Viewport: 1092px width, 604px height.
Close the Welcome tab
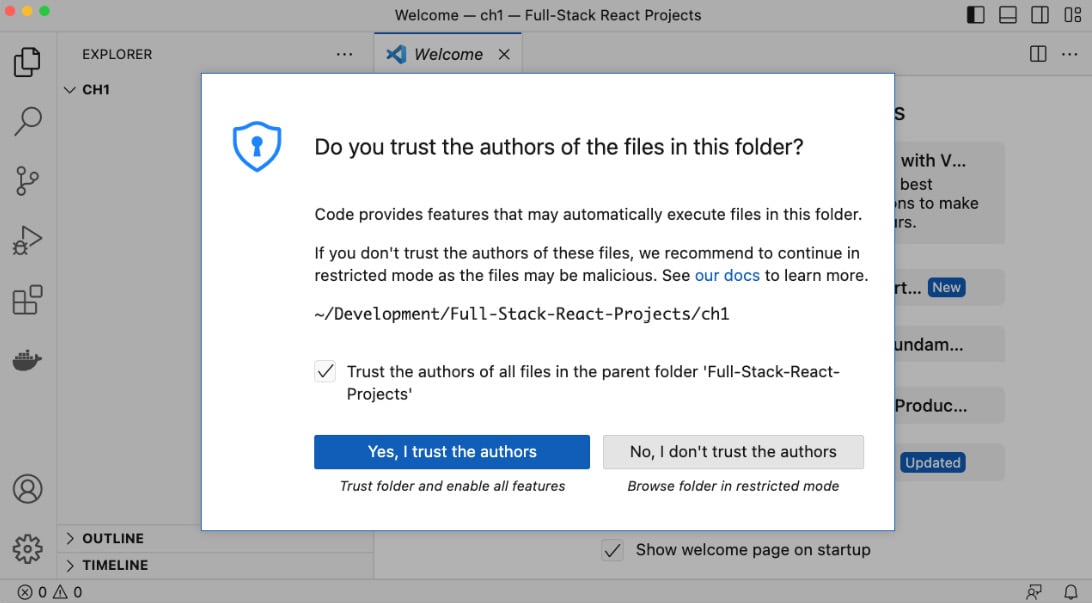pos(504,54)
